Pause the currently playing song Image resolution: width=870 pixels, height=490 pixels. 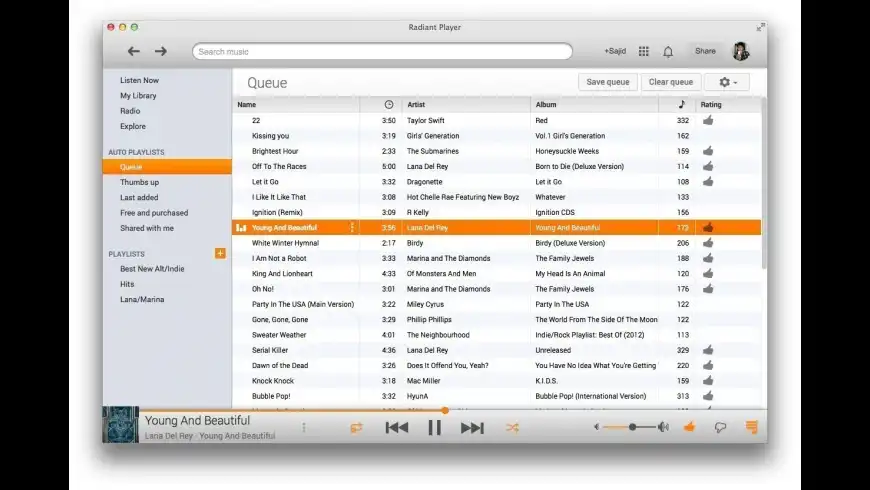(434, 427)
